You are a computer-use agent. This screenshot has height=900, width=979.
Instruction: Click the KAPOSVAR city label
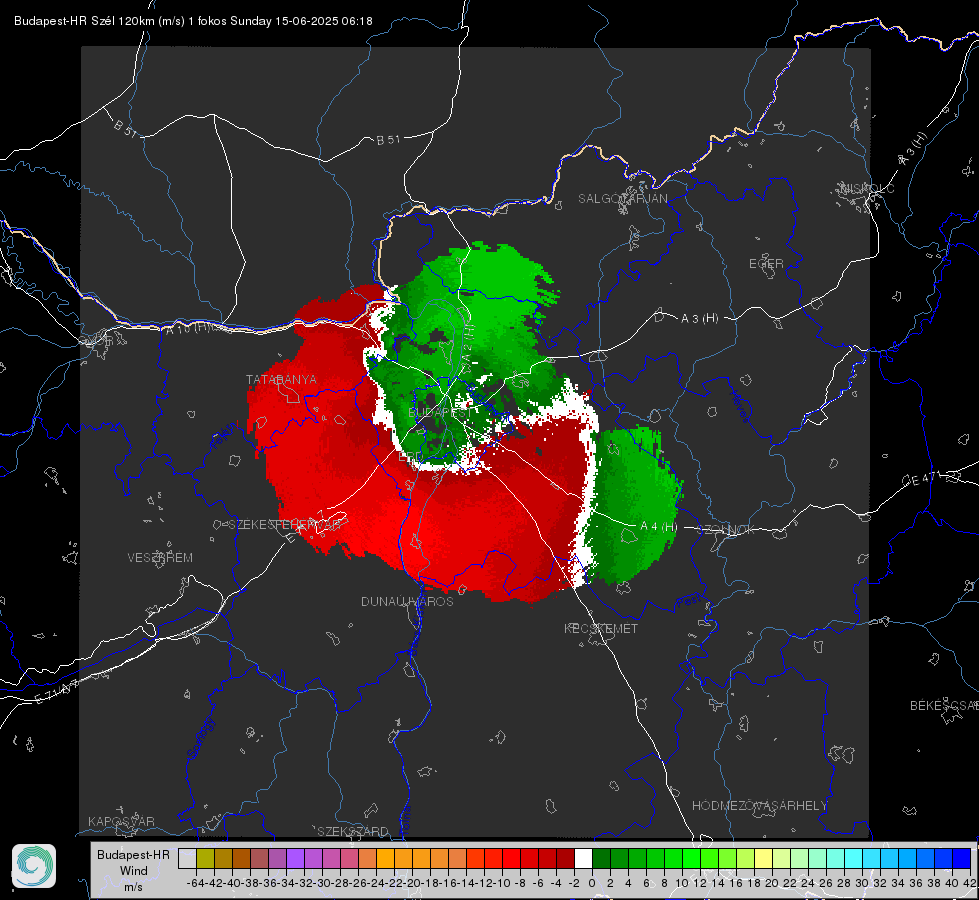121,821
